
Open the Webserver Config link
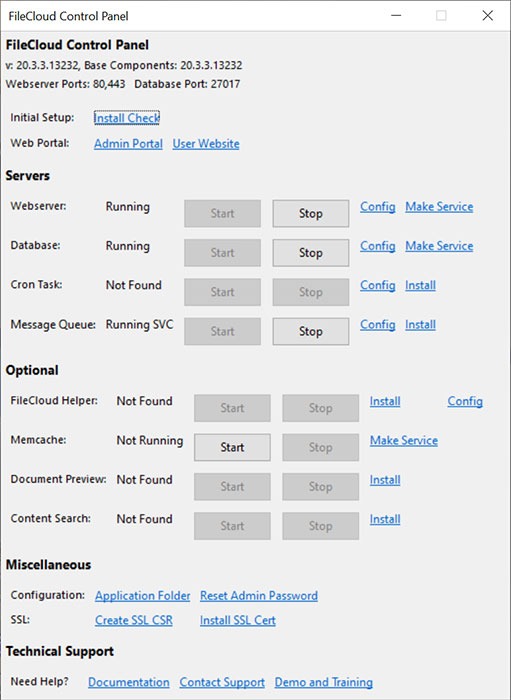[x=378, y=207]
